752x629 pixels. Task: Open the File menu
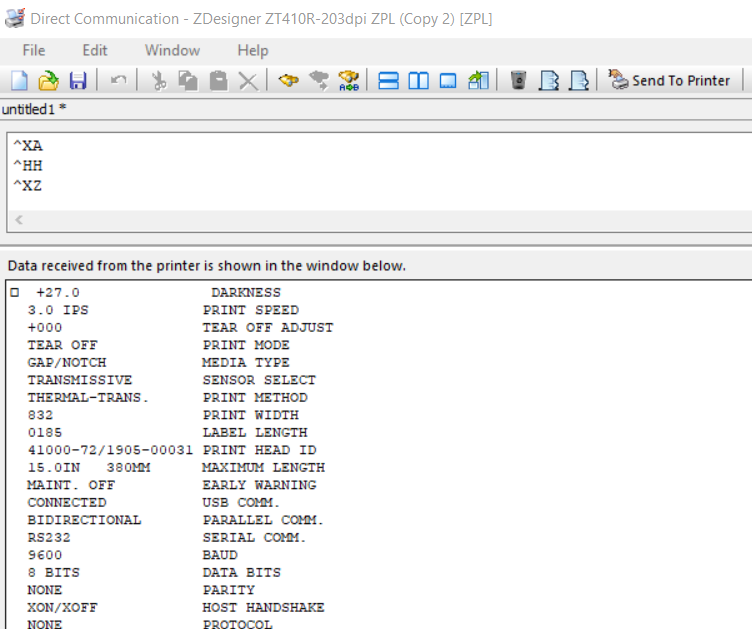tap(34, 50)
